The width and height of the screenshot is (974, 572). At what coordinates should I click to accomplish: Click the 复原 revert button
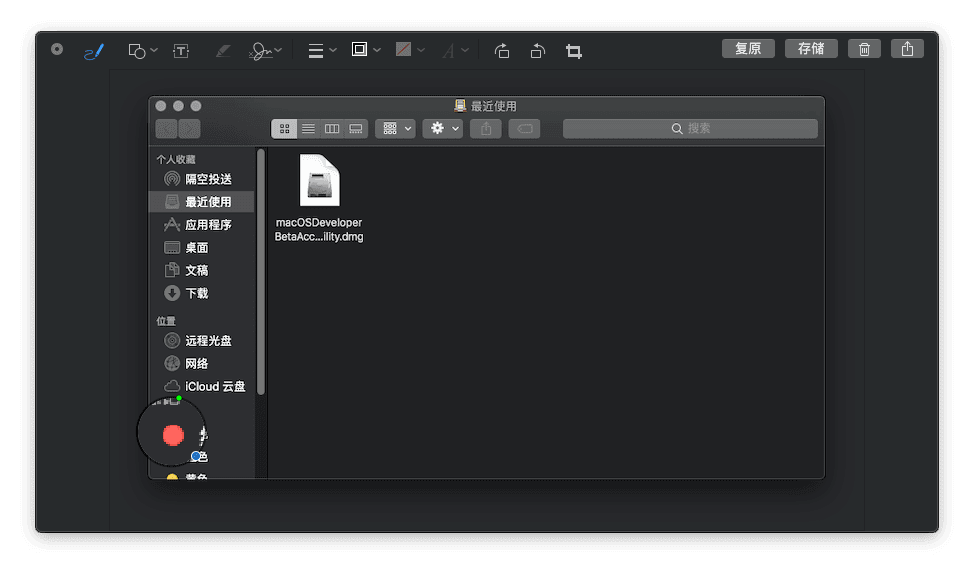(x=748, y=49)
